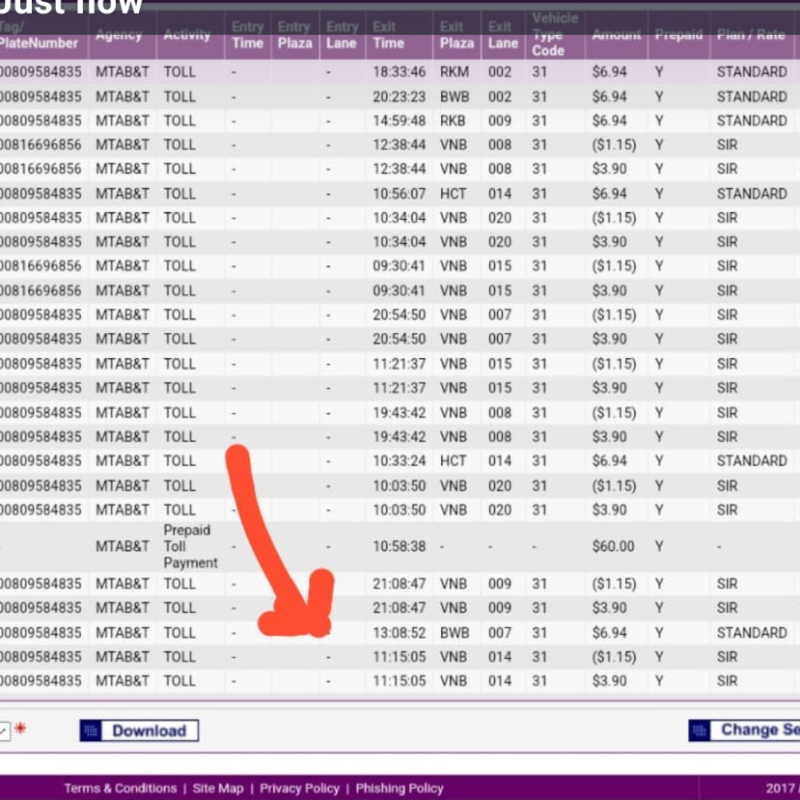Select the RKM exit plaza cell
This screenshot has height=800, width=800.
[x=454, y=72]
